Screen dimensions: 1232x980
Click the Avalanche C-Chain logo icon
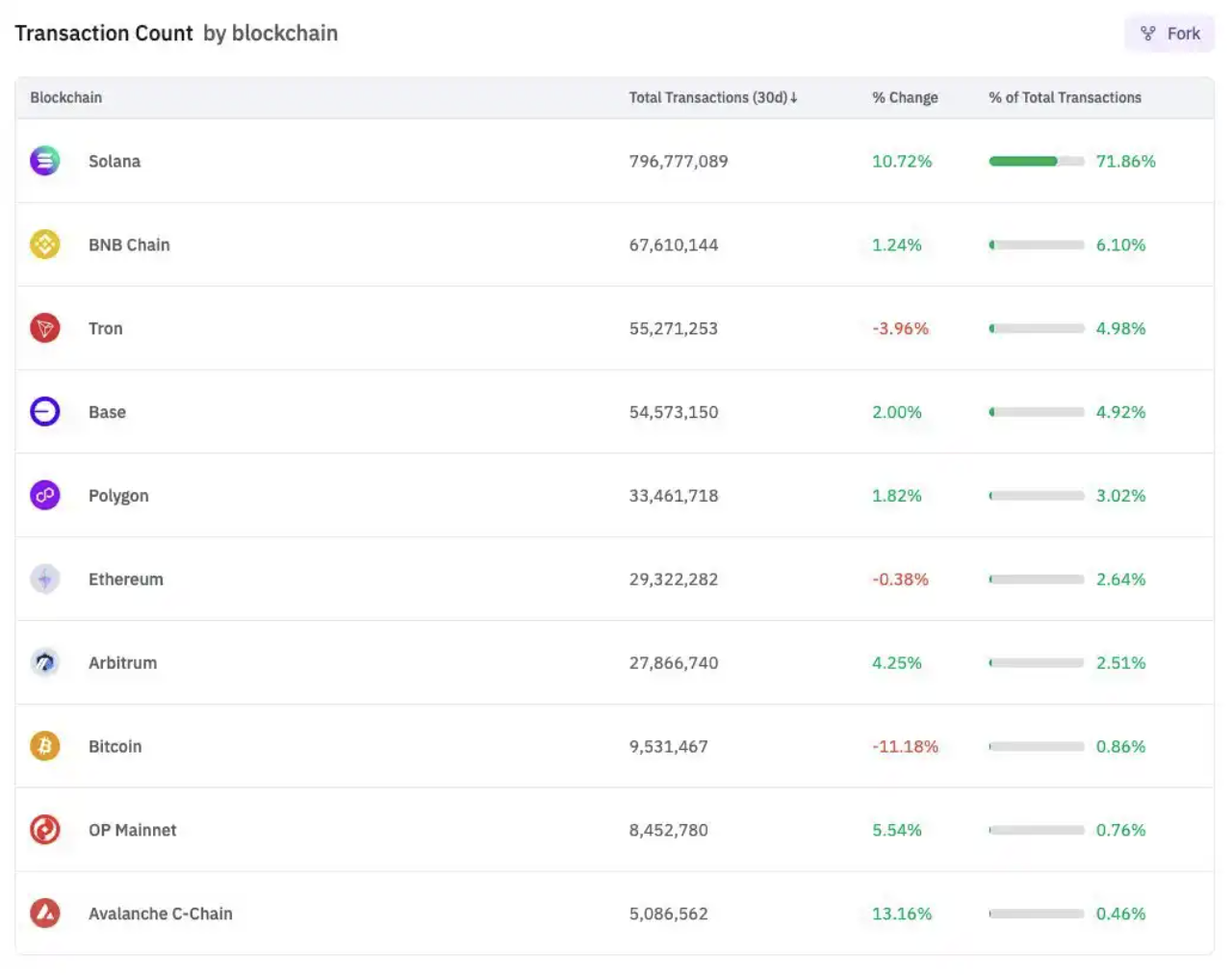point(45,914)
